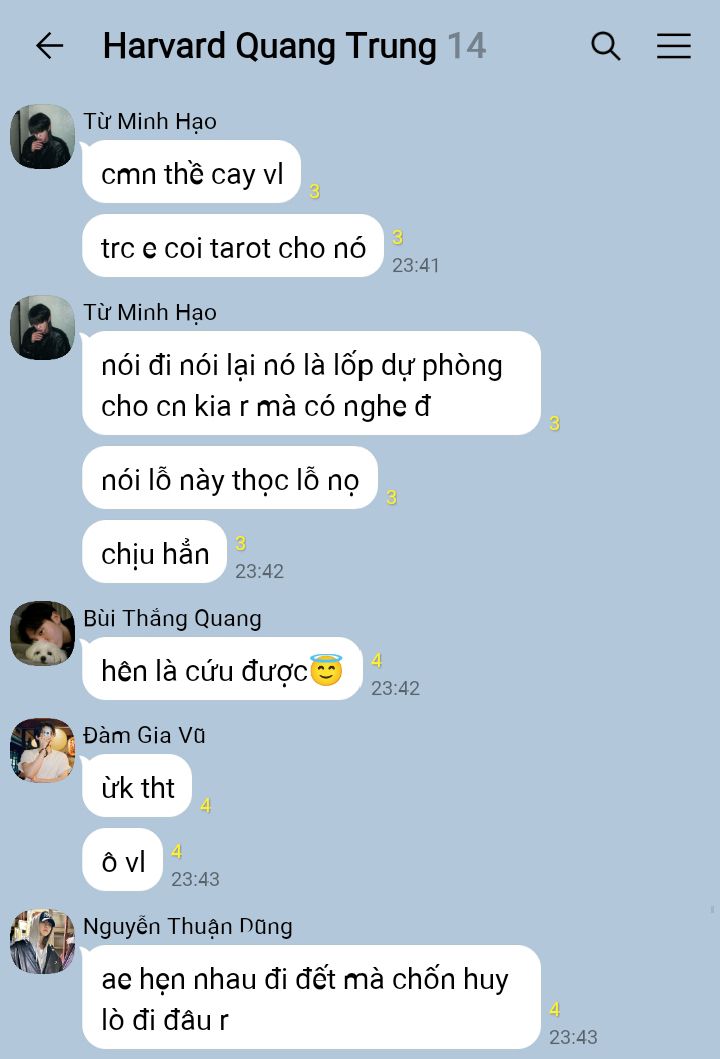Tap the "ô vl" message bubble
This screenshot has width=720, height=1059.
click(x=123, y=859)
